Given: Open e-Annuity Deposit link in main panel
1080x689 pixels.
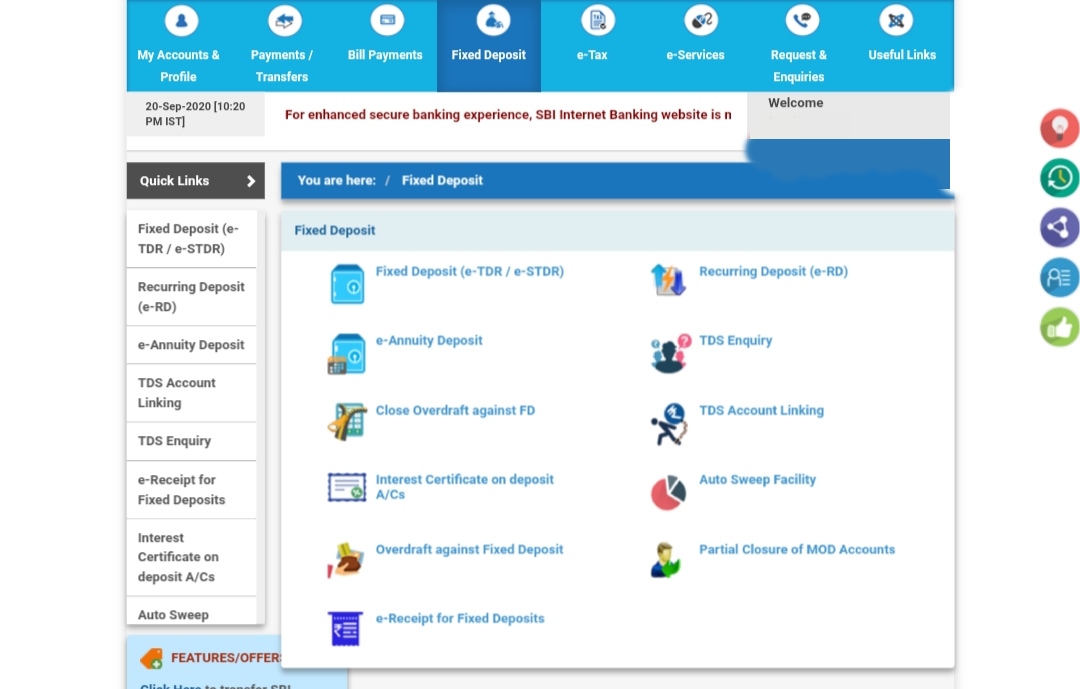Looking at the screenshot, I should point(429,340).
